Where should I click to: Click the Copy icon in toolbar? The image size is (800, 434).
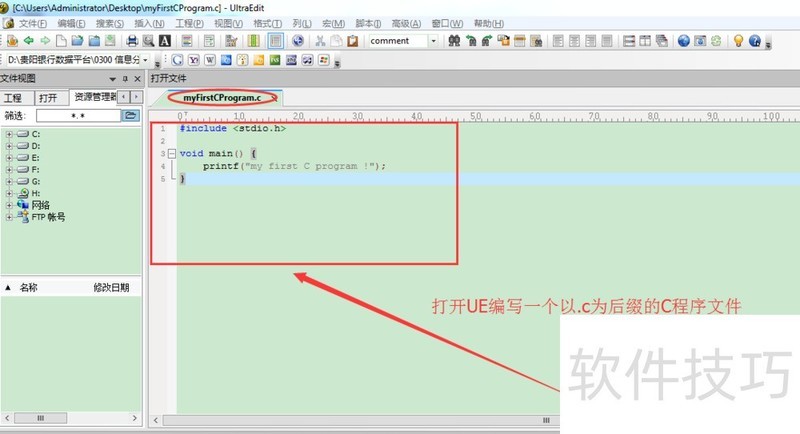[336, 41]
